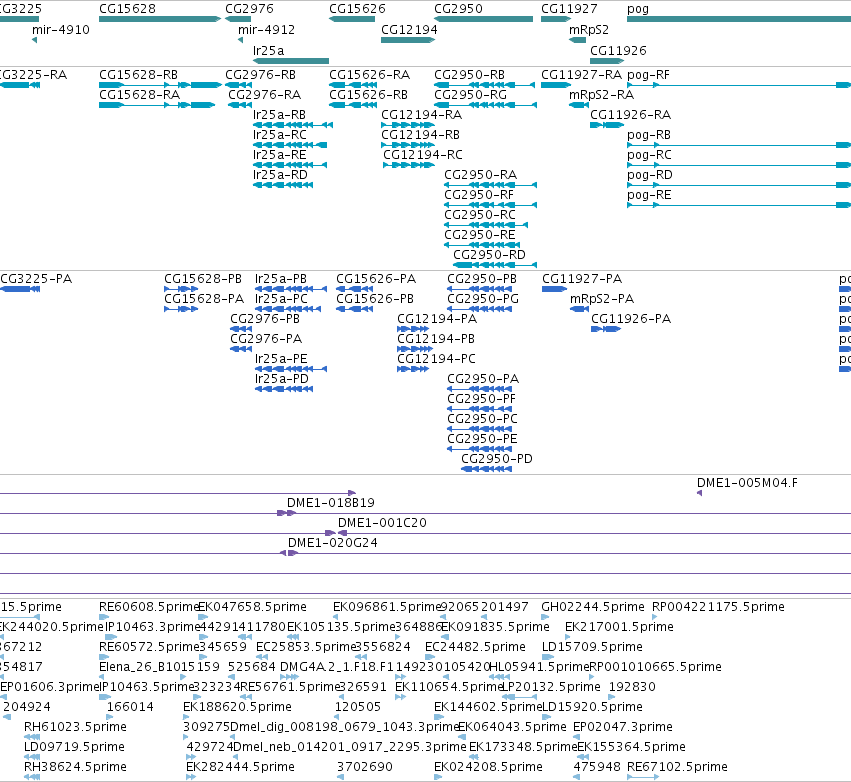Viewport: 851px width, 782px height.
Task: Select EST RH38624.5prime
Action: coord(75,767)
